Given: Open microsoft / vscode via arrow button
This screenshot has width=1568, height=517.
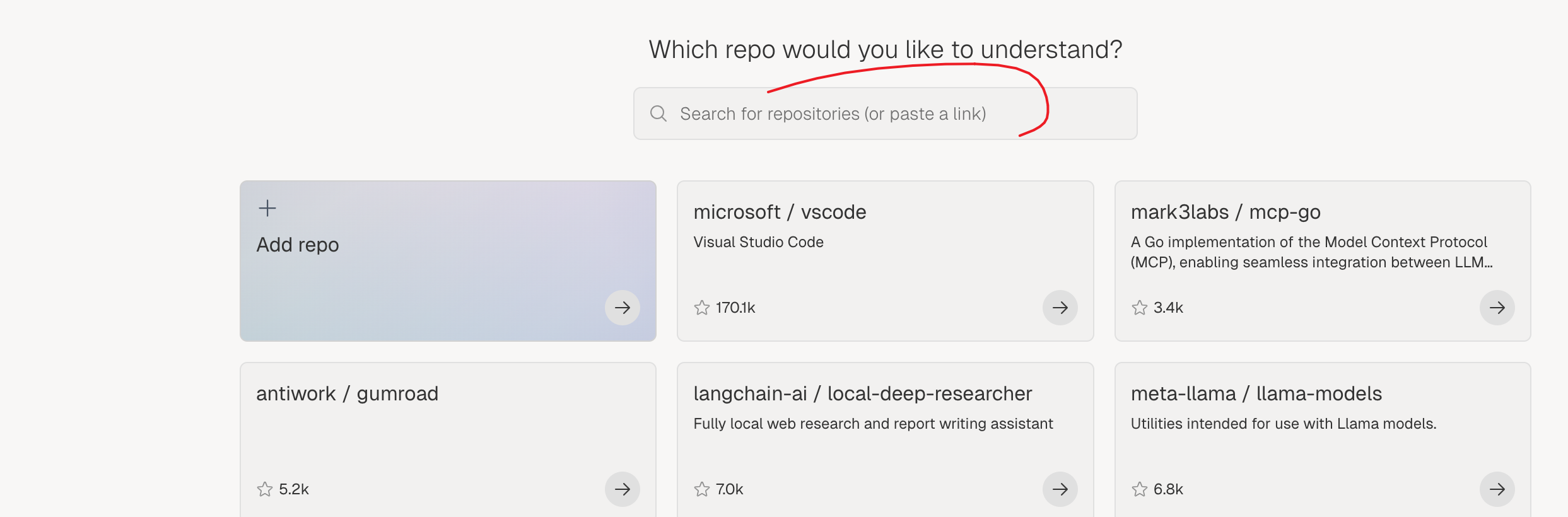Looking at the screenshot, I should (1060, 308).
